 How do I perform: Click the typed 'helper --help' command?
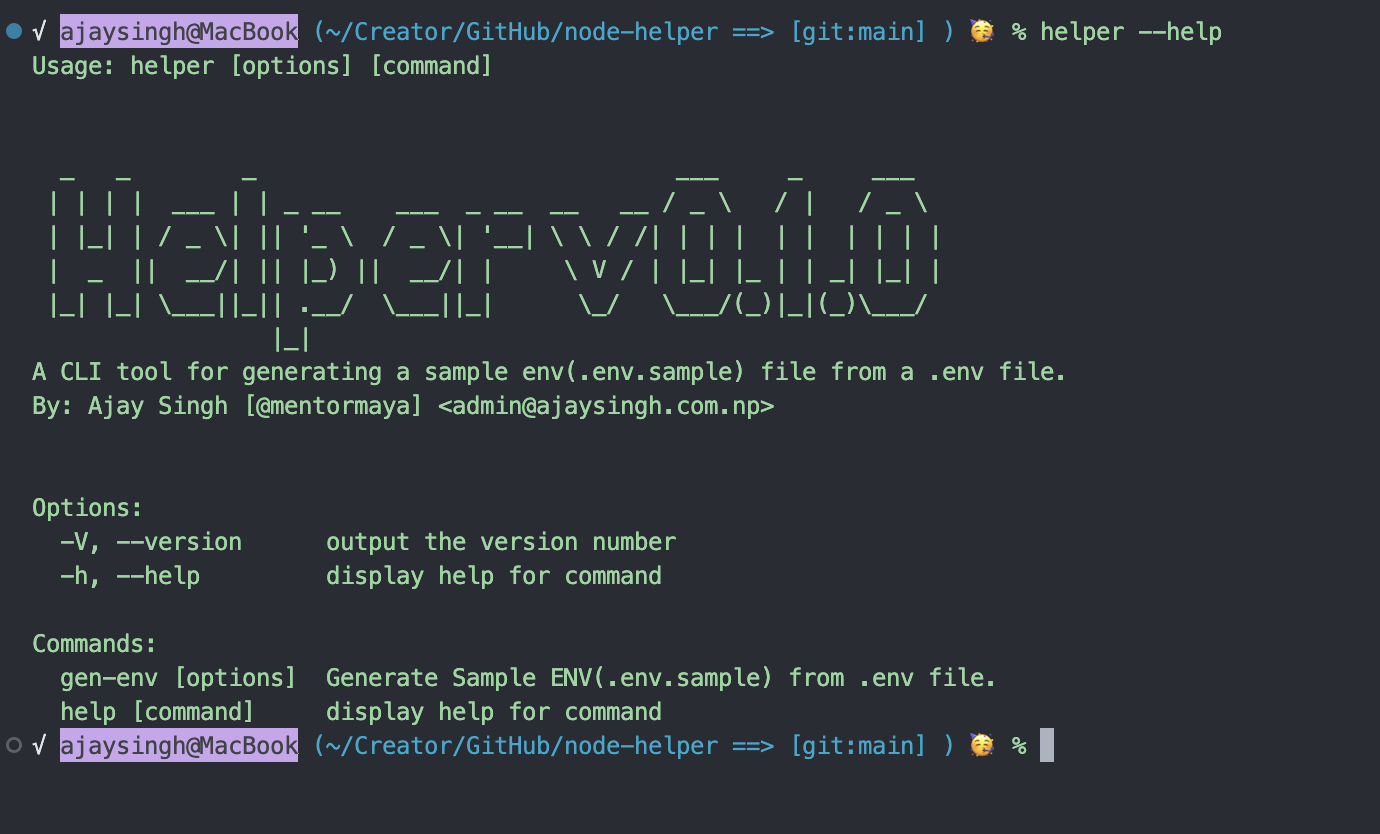pos(1131,32)
